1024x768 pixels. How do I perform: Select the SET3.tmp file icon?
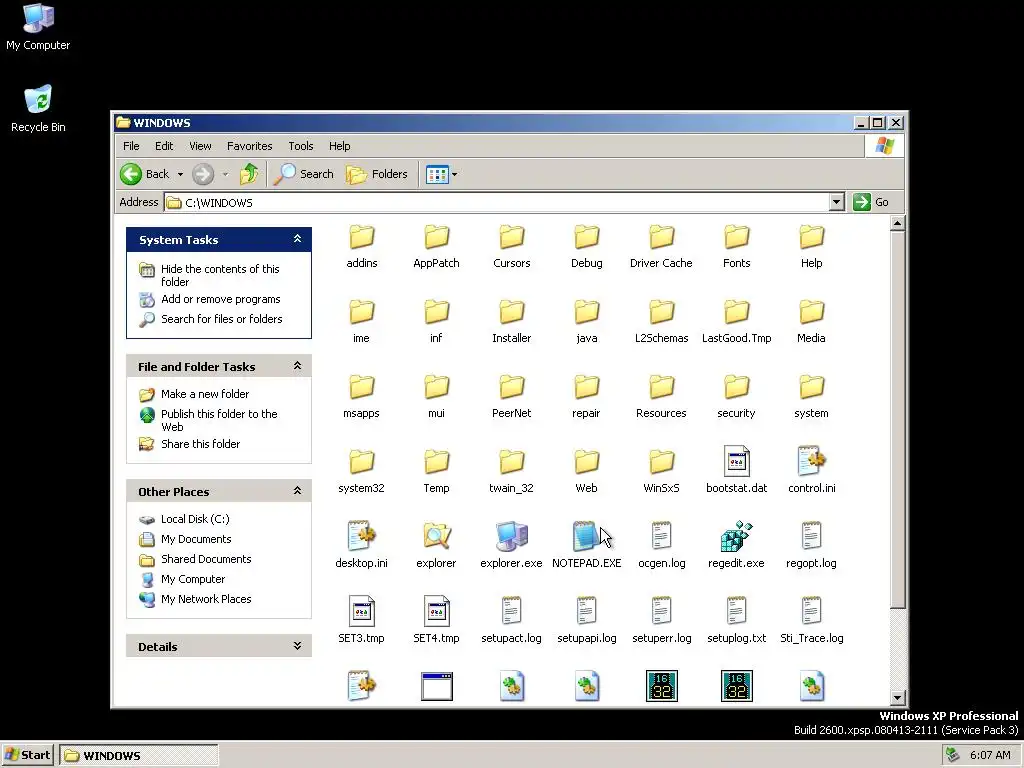pos(361,611)
